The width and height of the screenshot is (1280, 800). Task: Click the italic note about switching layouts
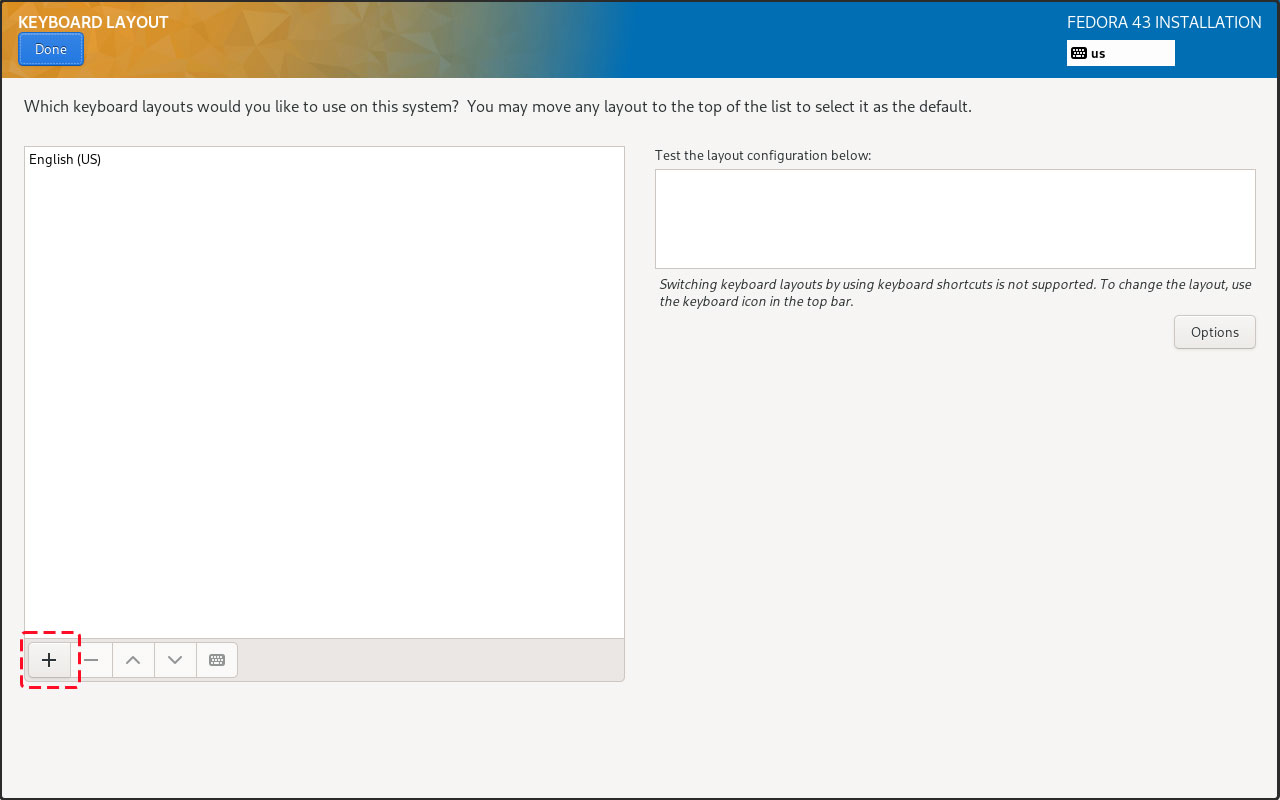(x=955, y=292)
